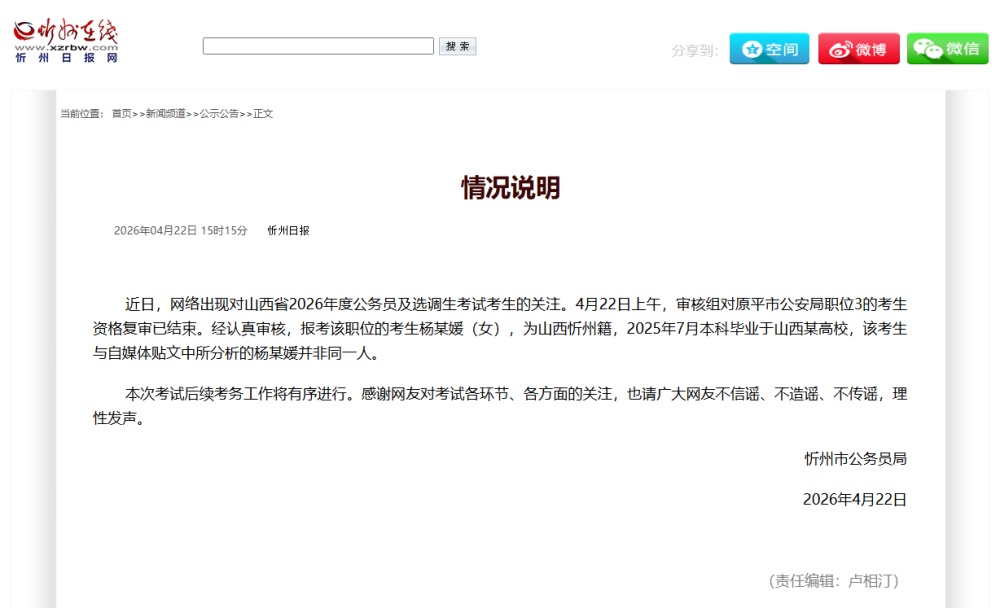Share the article to QQ空间
1000x608 pixels.
(x=769, y=47)
